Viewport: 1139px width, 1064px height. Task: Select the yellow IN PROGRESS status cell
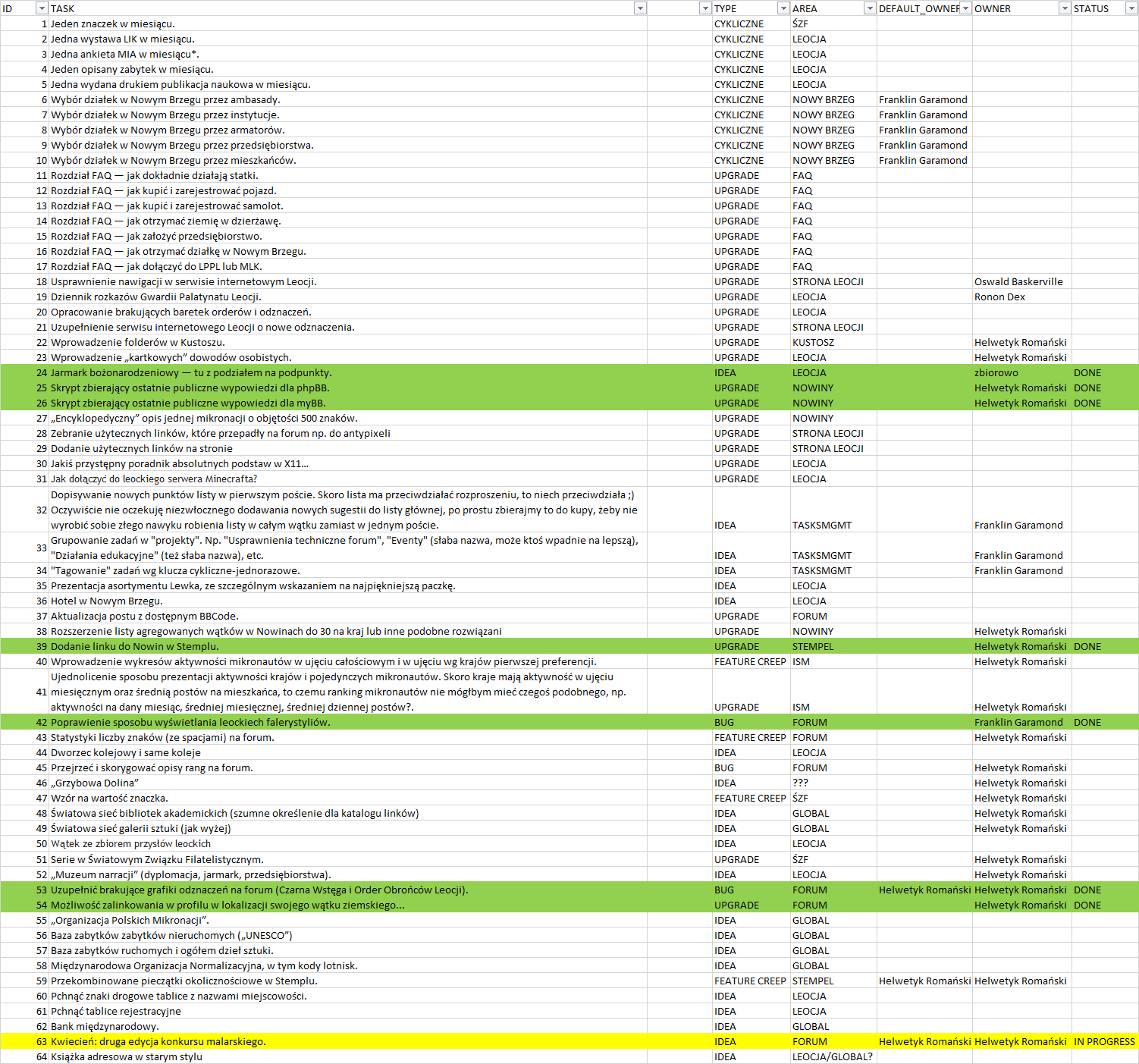(1104, 1041)
